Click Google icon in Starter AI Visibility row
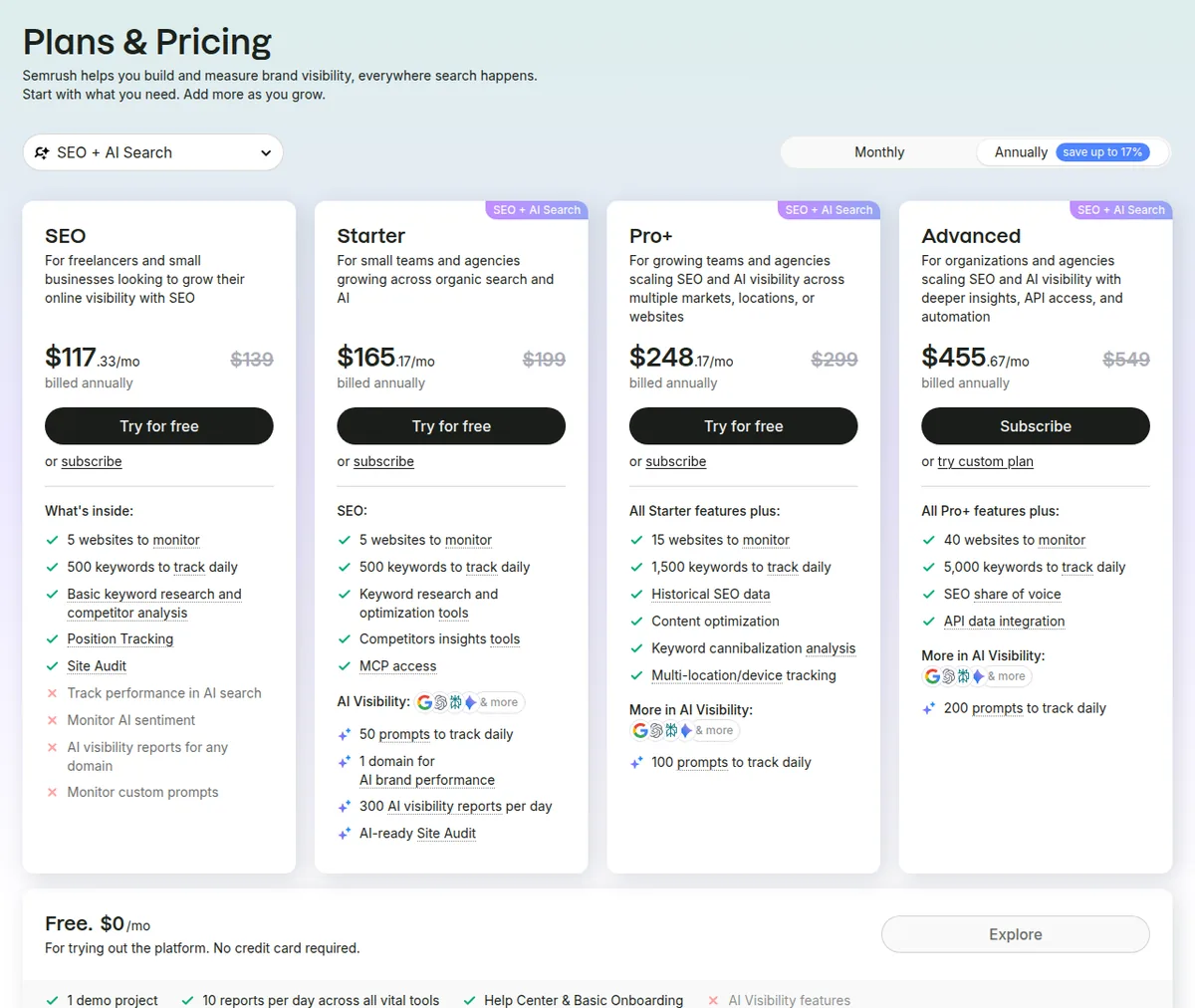 [425, 702]
